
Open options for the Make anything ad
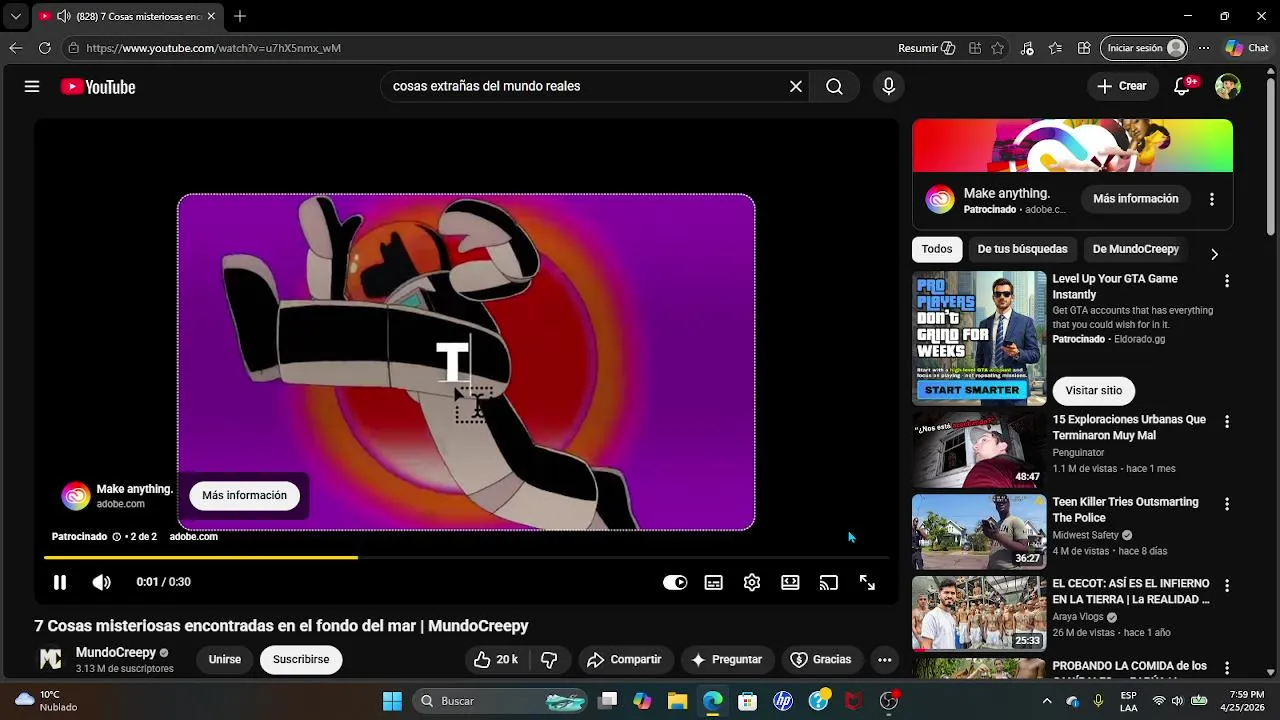coord(1212,199)
